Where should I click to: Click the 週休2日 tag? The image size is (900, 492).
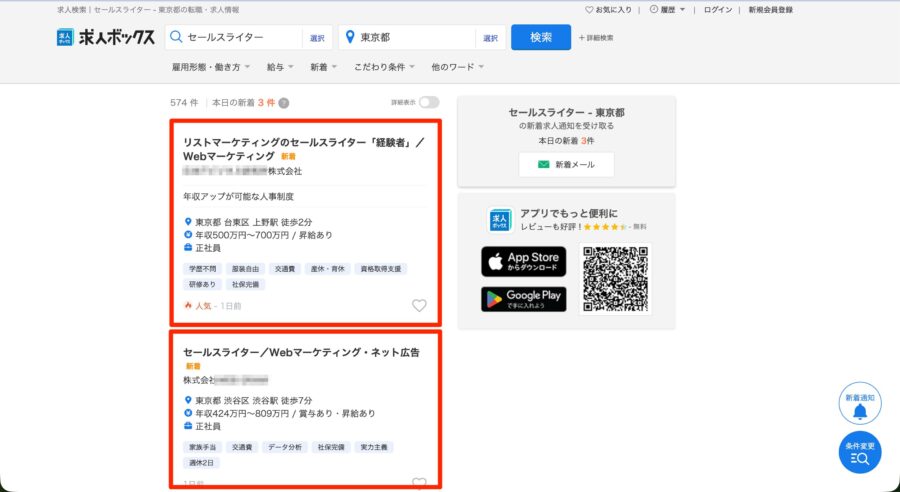click(x=201, y=463)
